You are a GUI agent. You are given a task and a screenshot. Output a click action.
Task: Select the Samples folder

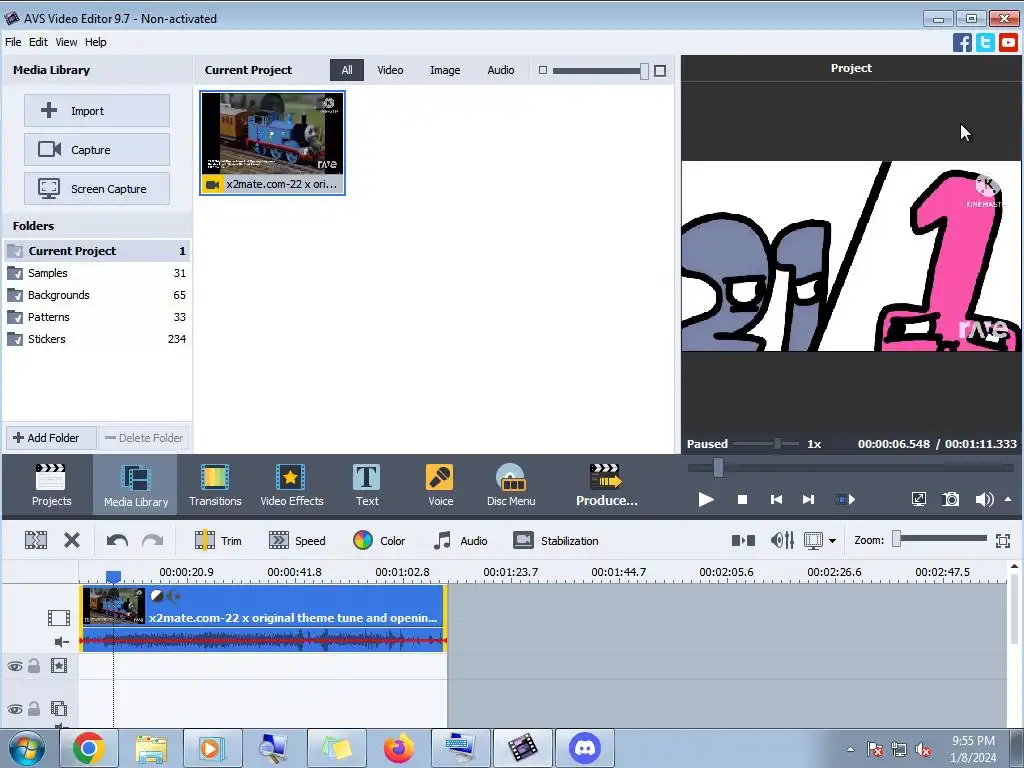coord(97,273)
